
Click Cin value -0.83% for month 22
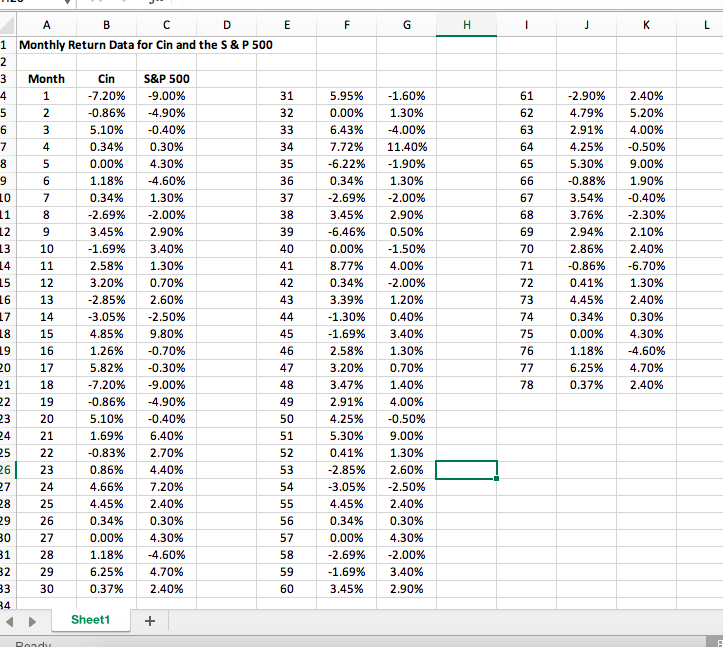tap(107, 453)
